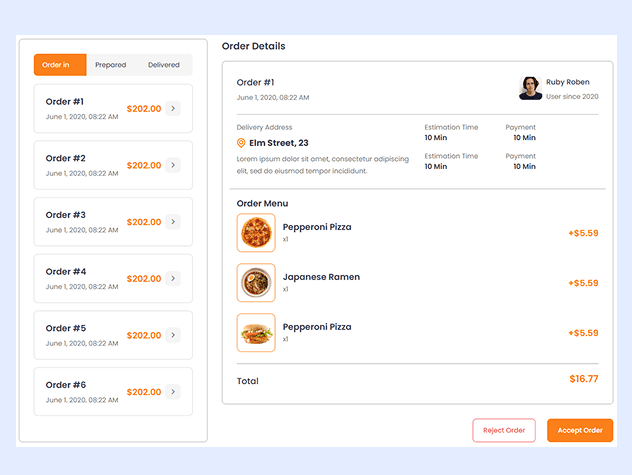The image size is (632, 475).
Task: Select the Order #4 card title
Action: click(x=66, y=272)
